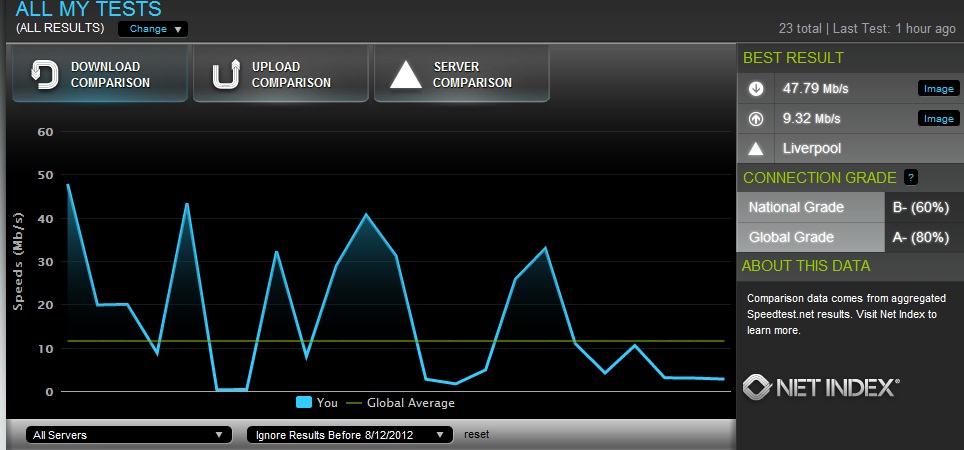Click best result upload arrow icon
Image resolution: width=964 pixels, height=450 pixels.
pos(756,119)
